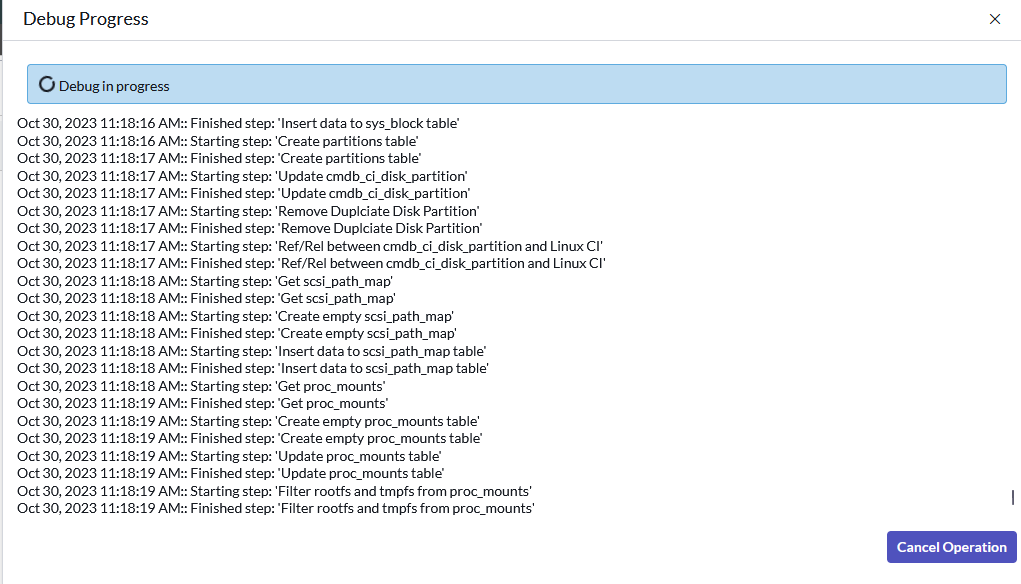Click the 'Debug Progress' dialog title
This screenshot has height=584, width=1021.
[84, 18]
